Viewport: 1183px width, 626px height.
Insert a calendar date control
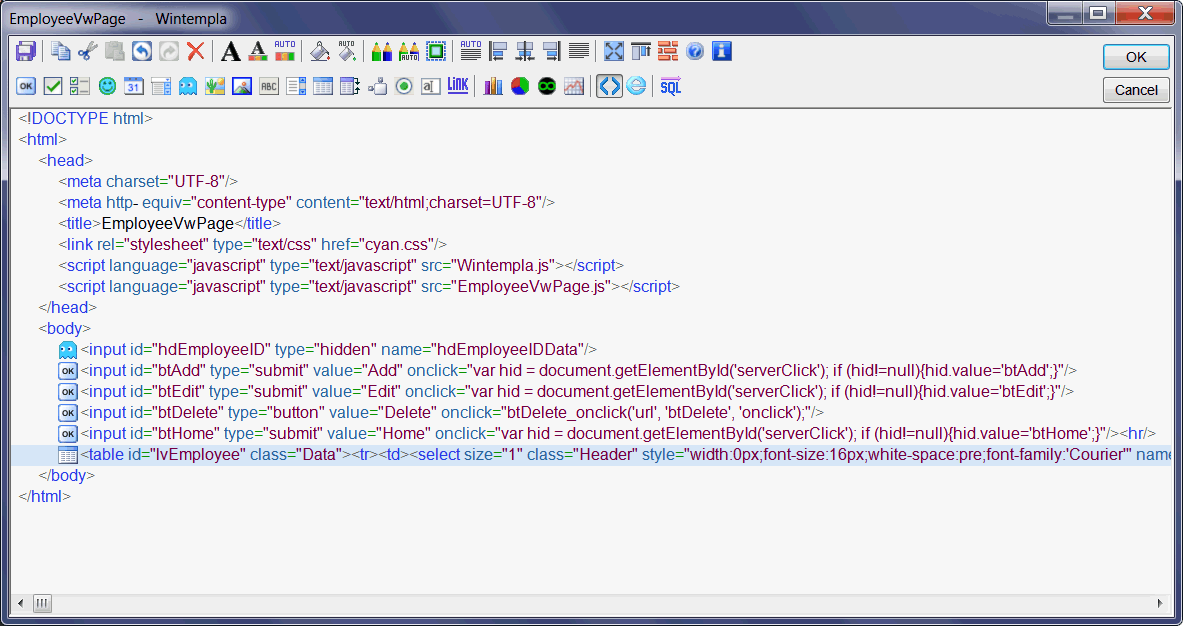tap(134, 87)
